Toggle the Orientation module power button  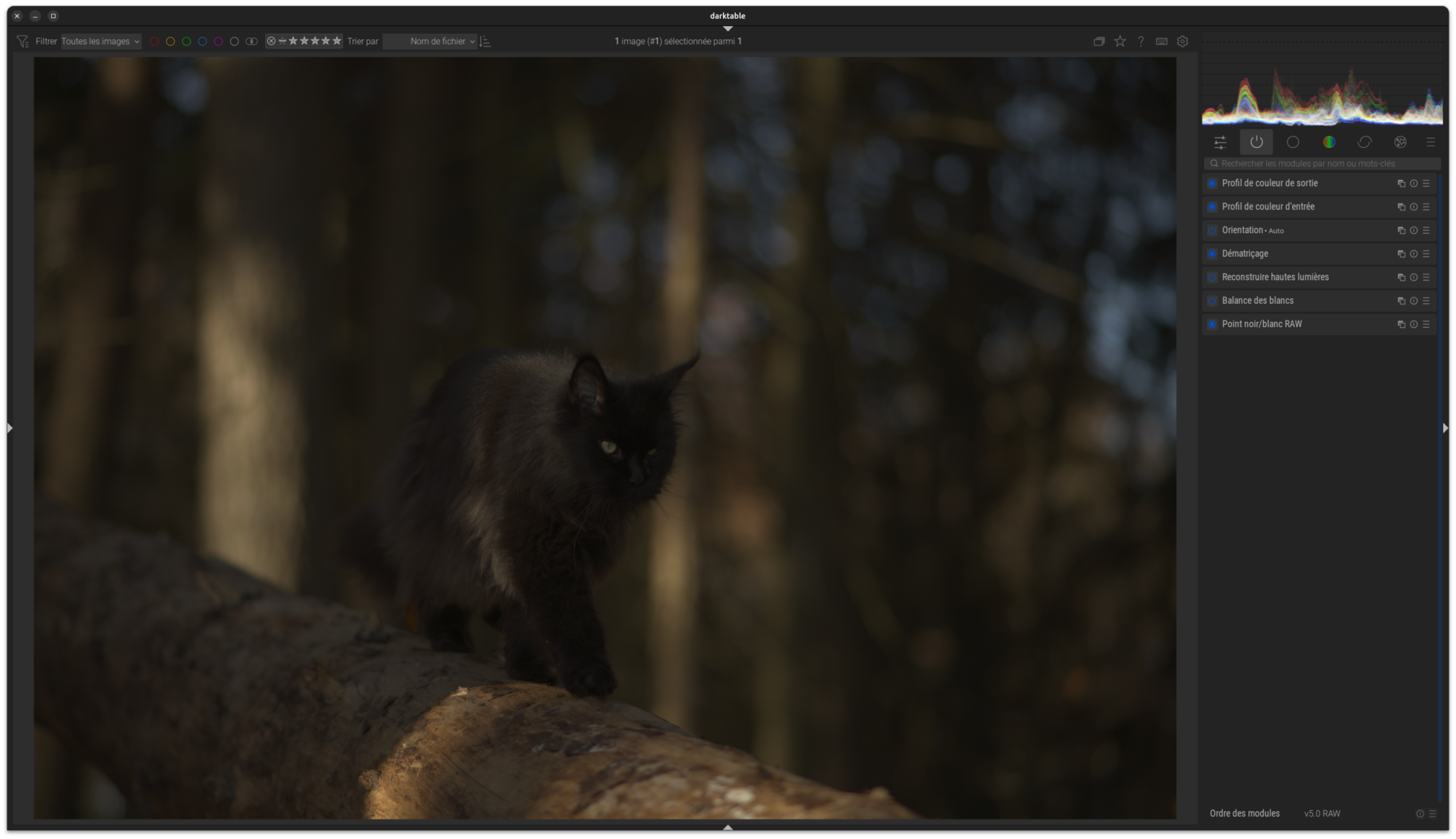point(1212,230)
